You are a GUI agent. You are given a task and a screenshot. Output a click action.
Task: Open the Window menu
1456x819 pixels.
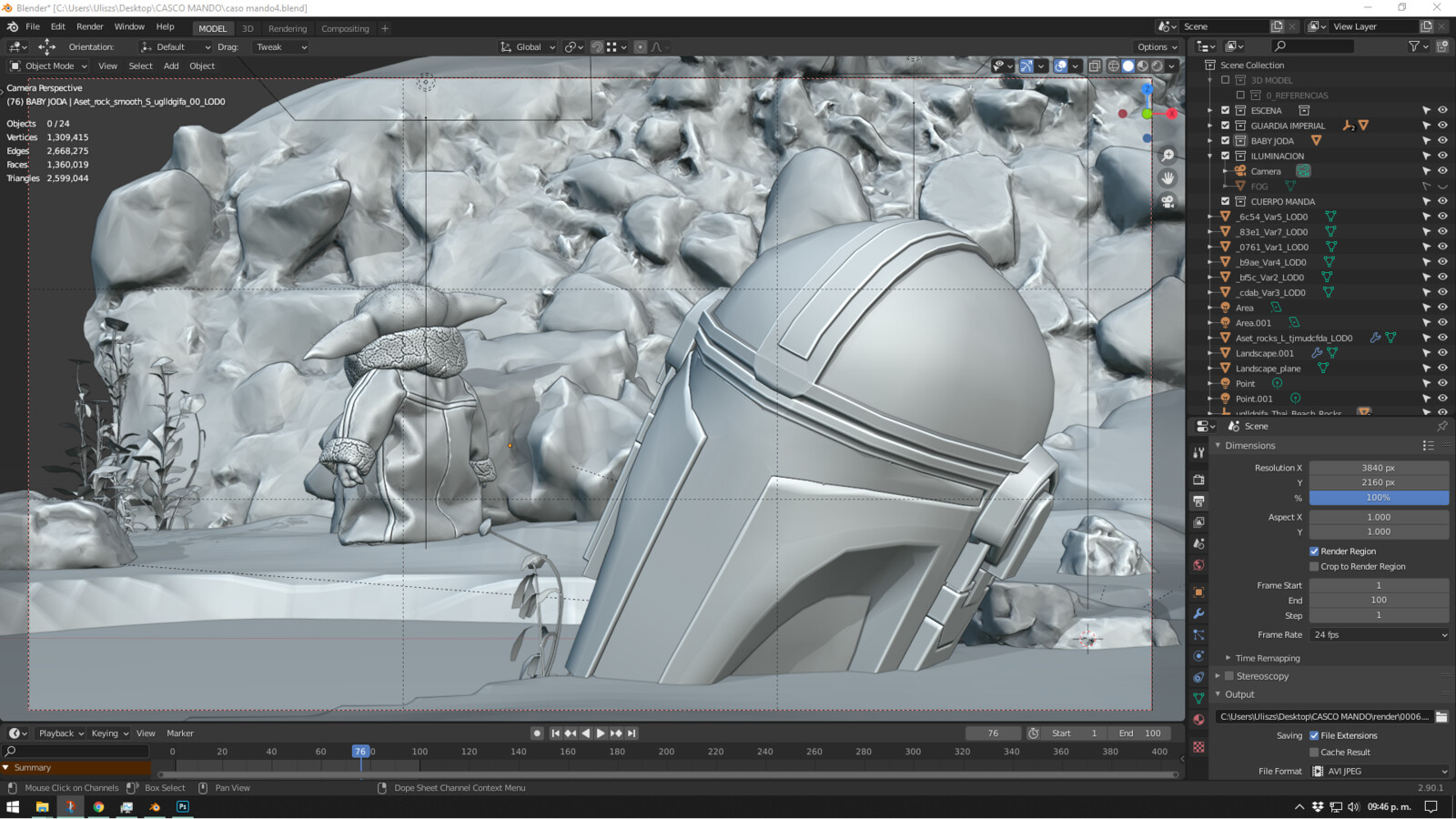pos(129,27)
